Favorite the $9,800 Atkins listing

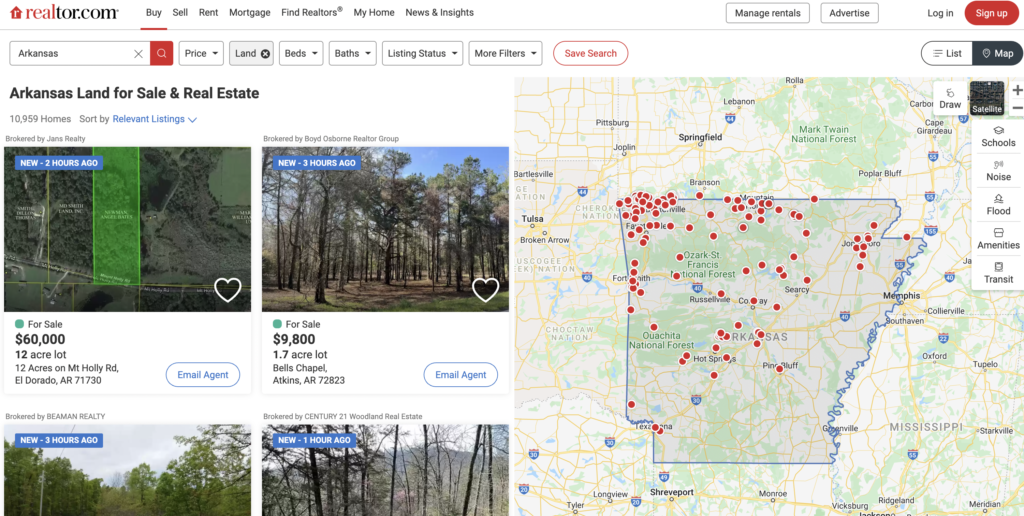(x=486, y=289)
